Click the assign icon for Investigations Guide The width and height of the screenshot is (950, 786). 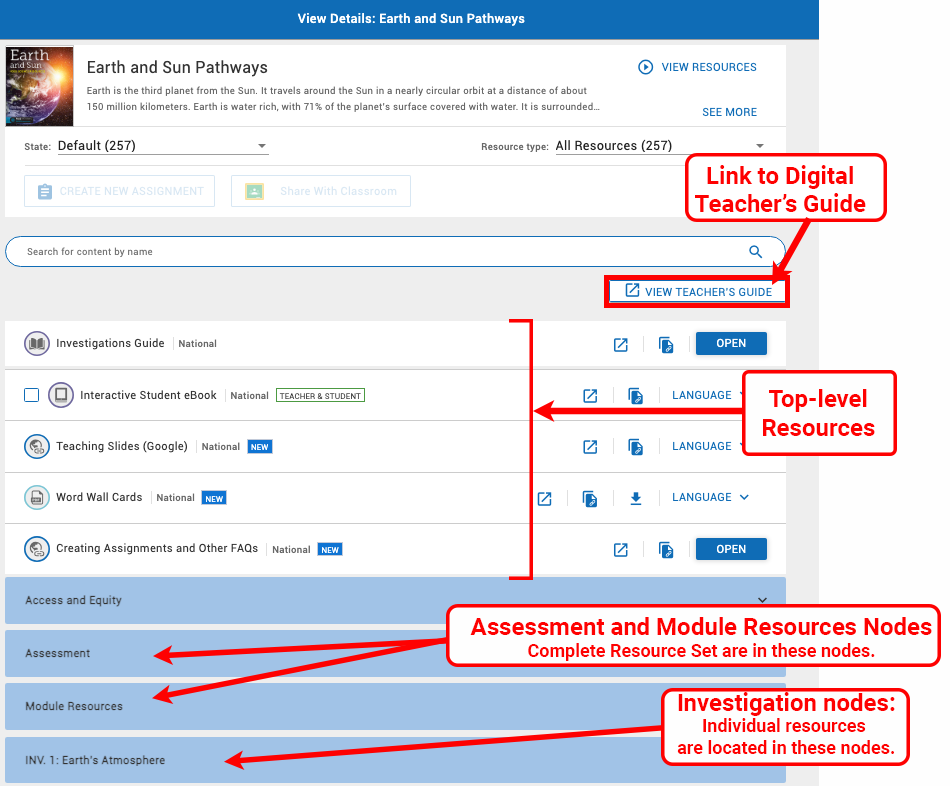coord(667,344)
